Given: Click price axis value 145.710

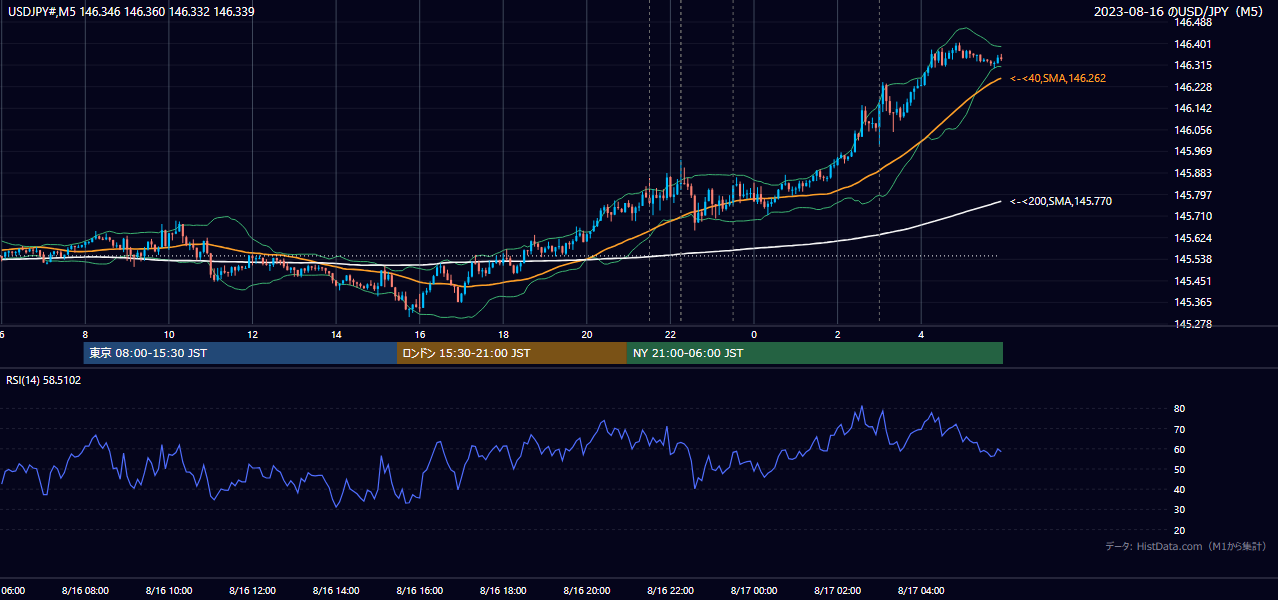Looking at the screenshot, I should [x=1194, y=216].
